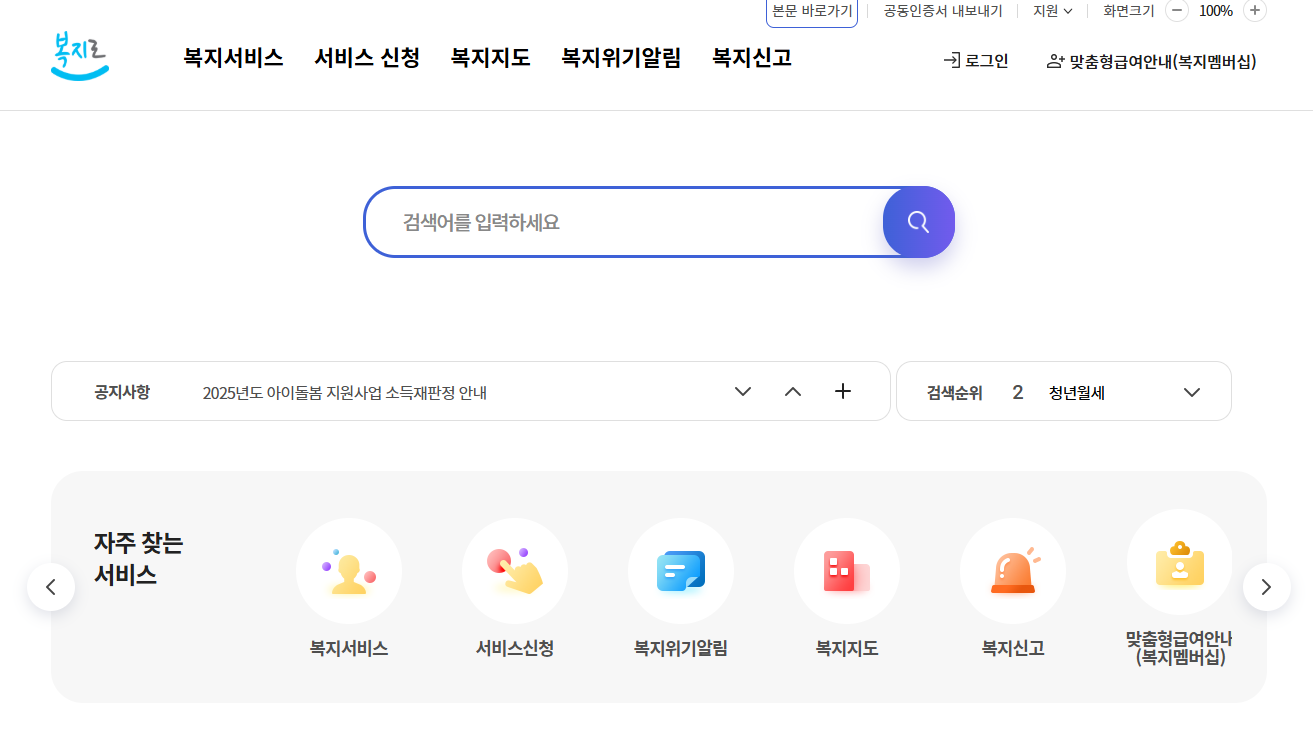
Task: Open 맞춤형급여안내 via the clipboard icon
Action: (x=1179, y=562)
